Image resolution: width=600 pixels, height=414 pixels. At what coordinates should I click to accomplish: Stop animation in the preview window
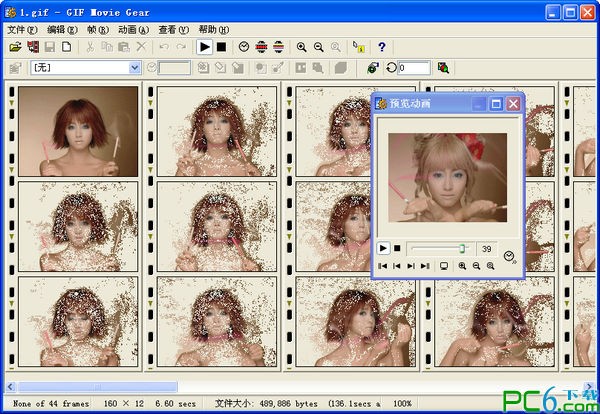coord(397,248)
